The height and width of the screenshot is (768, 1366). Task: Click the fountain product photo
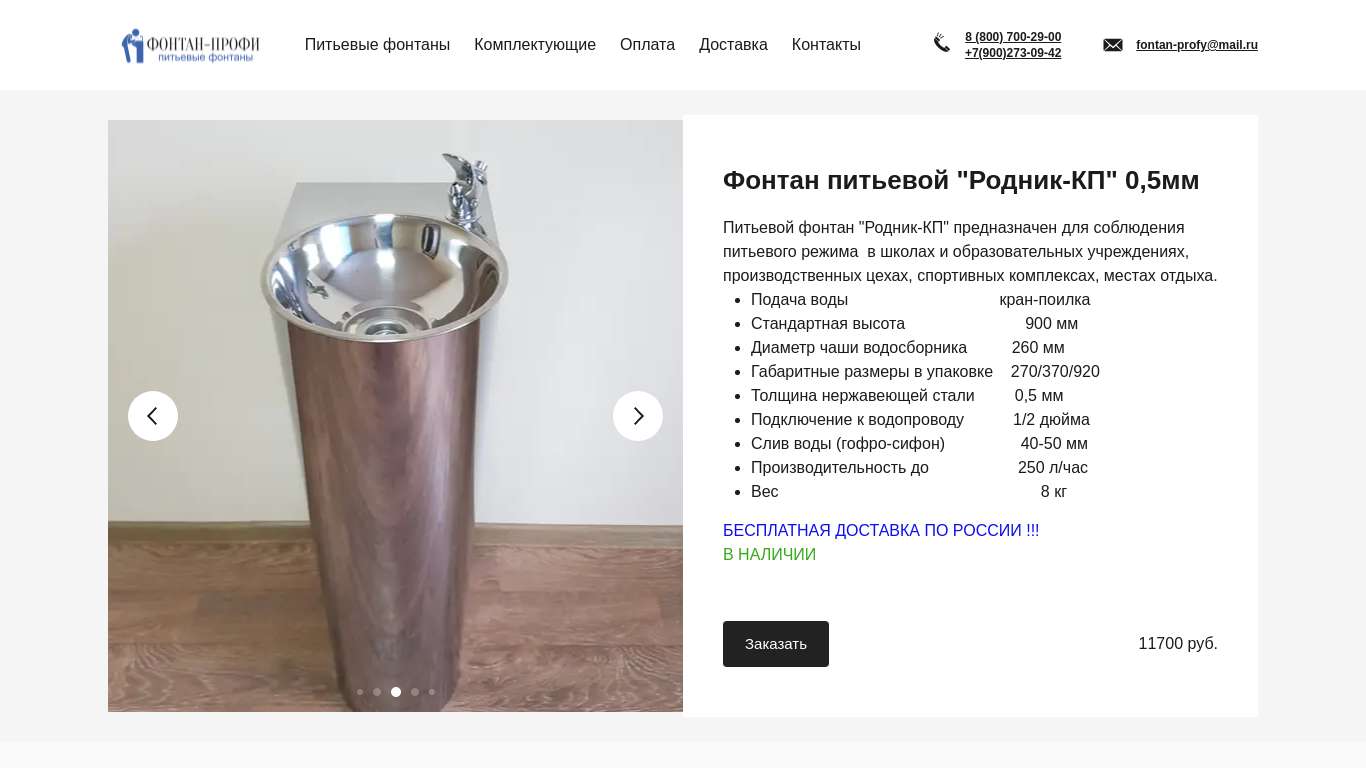395,416
